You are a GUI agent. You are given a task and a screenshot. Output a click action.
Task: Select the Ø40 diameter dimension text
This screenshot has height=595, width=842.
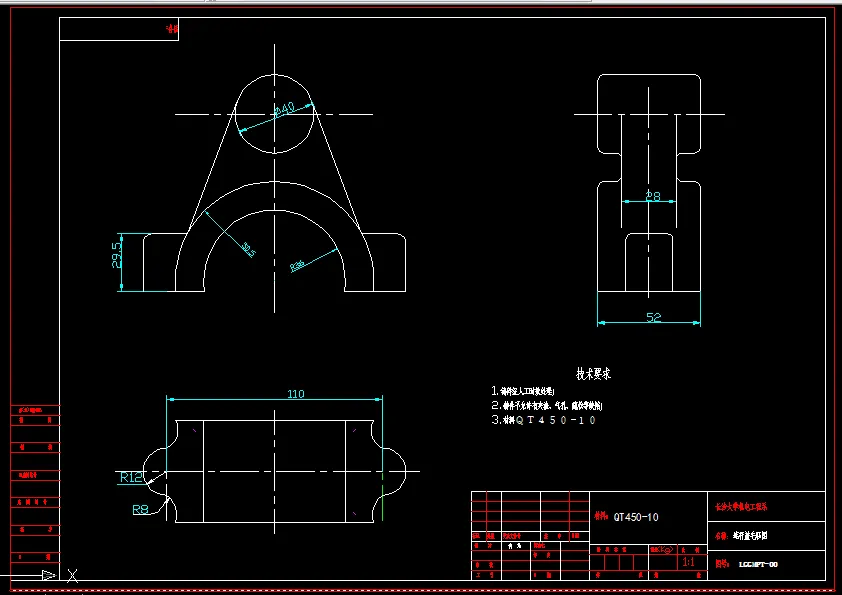pyautogui.click(x=285, y=109)
